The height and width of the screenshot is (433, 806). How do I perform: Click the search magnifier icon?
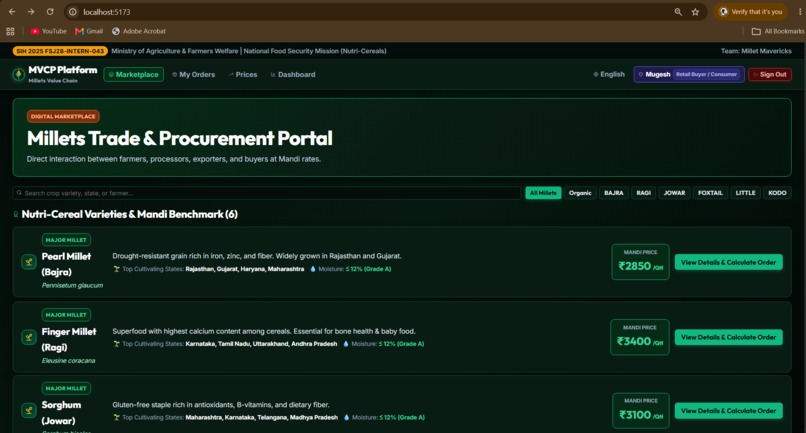(x=19, y=193)
